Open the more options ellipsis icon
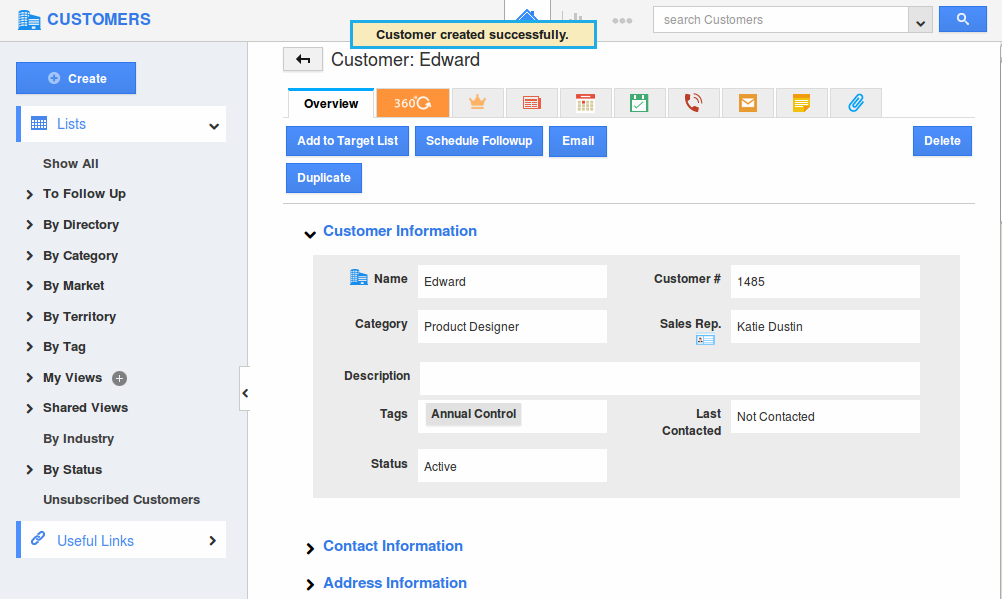 click(x=622, y=20)
